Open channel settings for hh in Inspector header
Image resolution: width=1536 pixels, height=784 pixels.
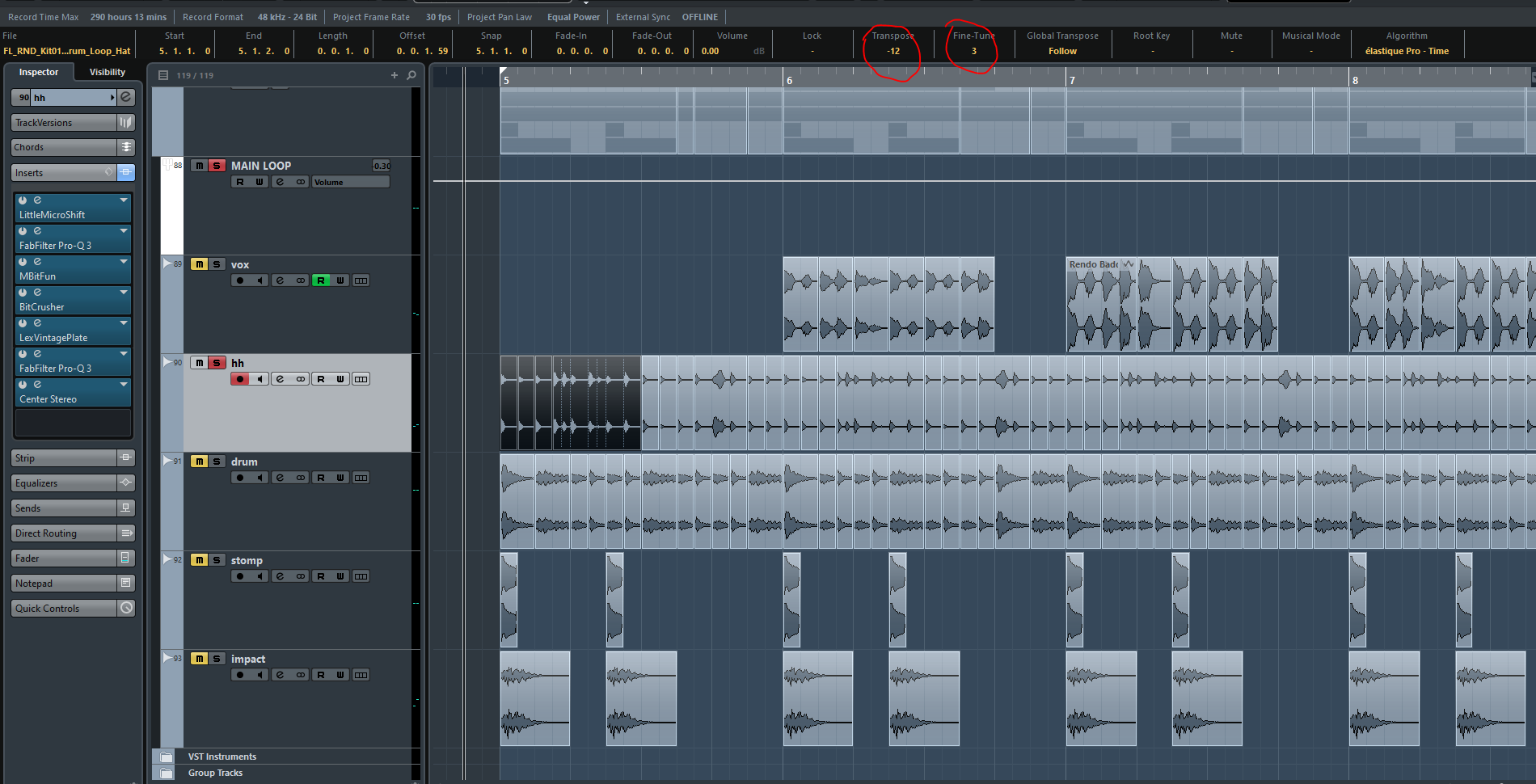pos(126,97)
